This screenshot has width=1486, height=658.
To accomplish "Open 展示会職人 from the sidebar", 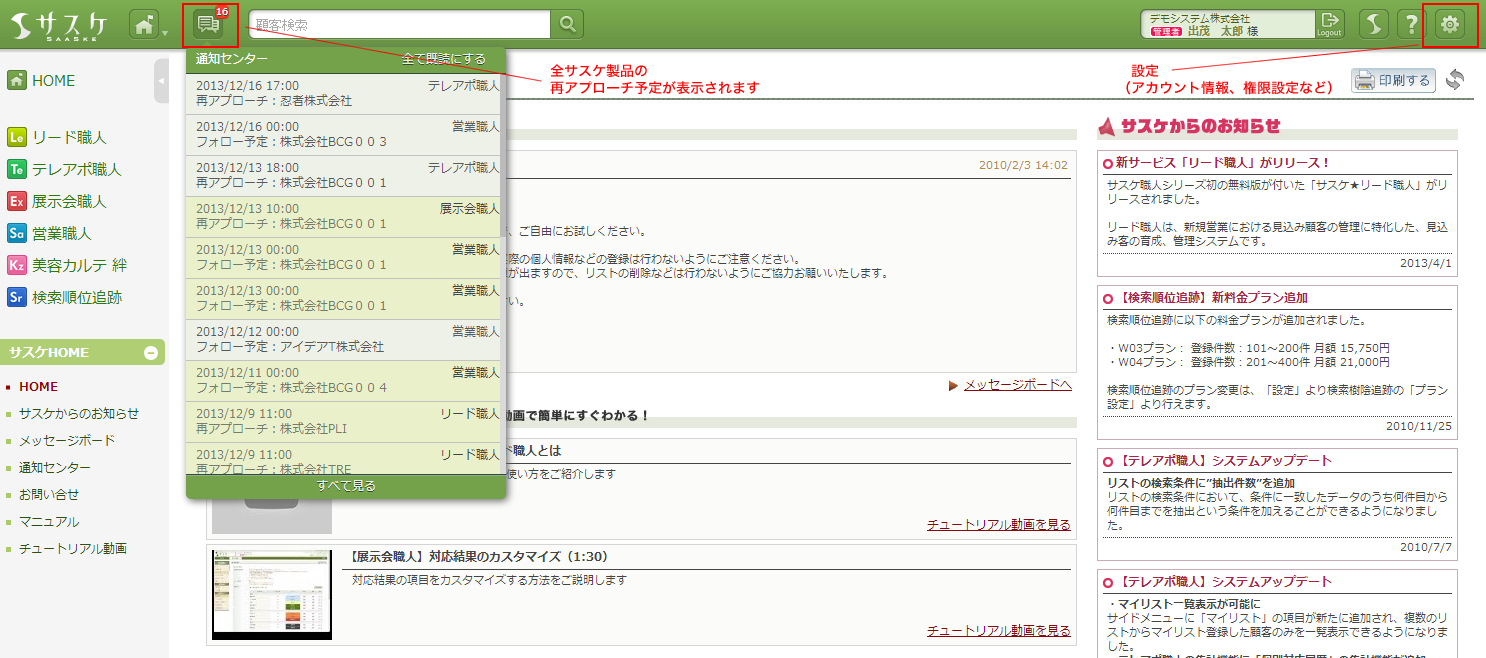I will [68, 201].
